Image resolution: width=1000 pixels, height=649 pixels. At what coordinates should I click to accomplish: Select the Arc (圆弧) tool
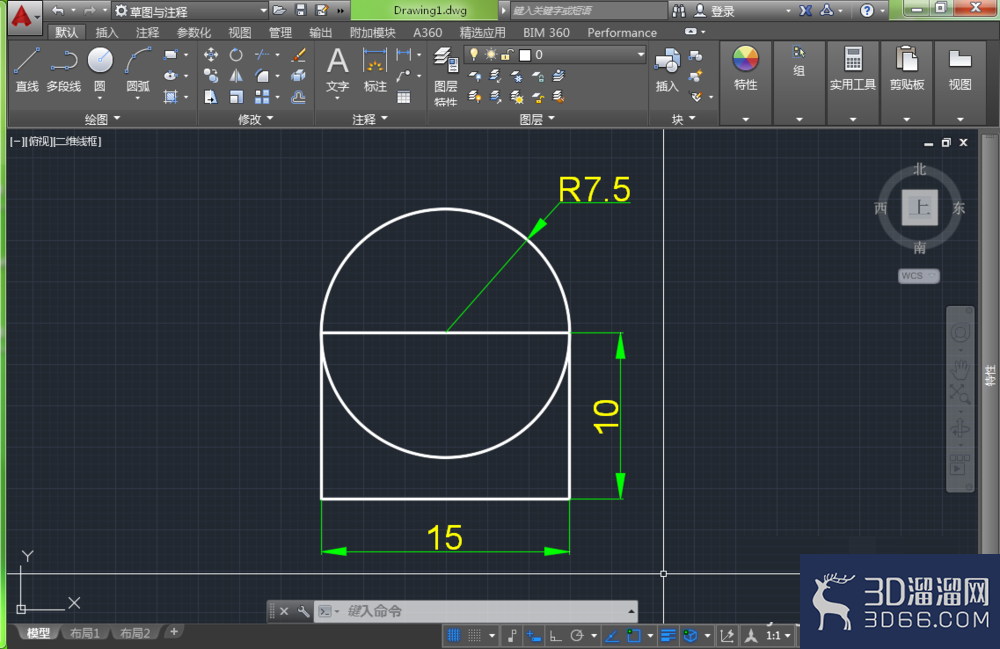click(x=138, y=70)
